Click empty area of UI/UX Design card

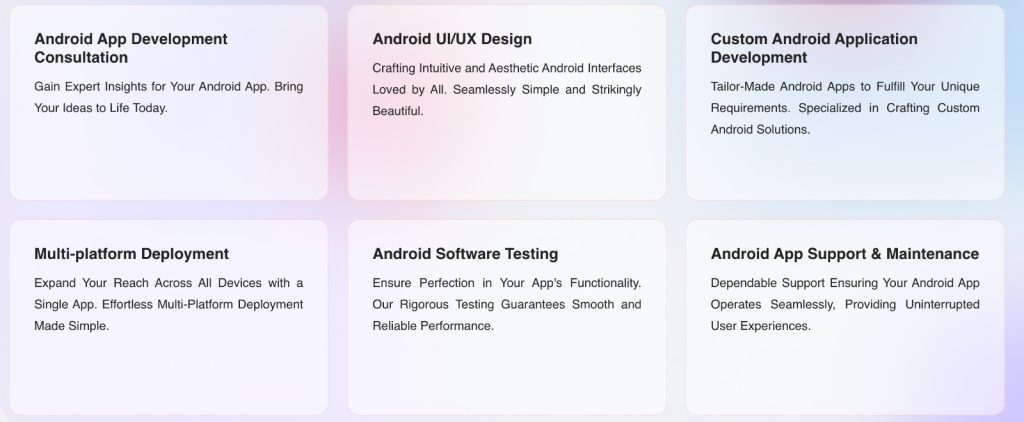coord(507,160)
